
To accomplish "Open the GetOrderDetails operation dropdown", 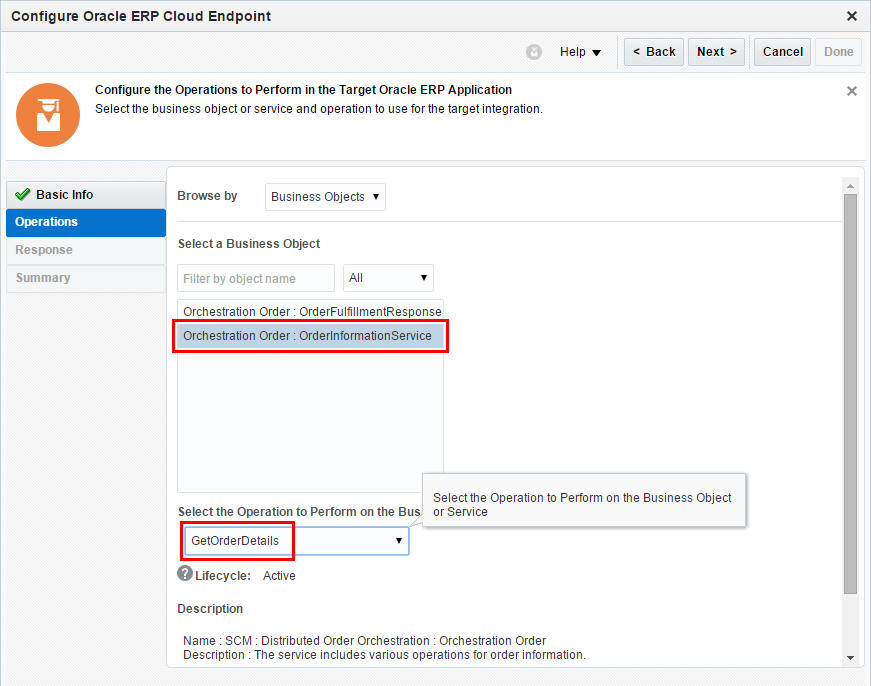I will (x=297, y=540).
